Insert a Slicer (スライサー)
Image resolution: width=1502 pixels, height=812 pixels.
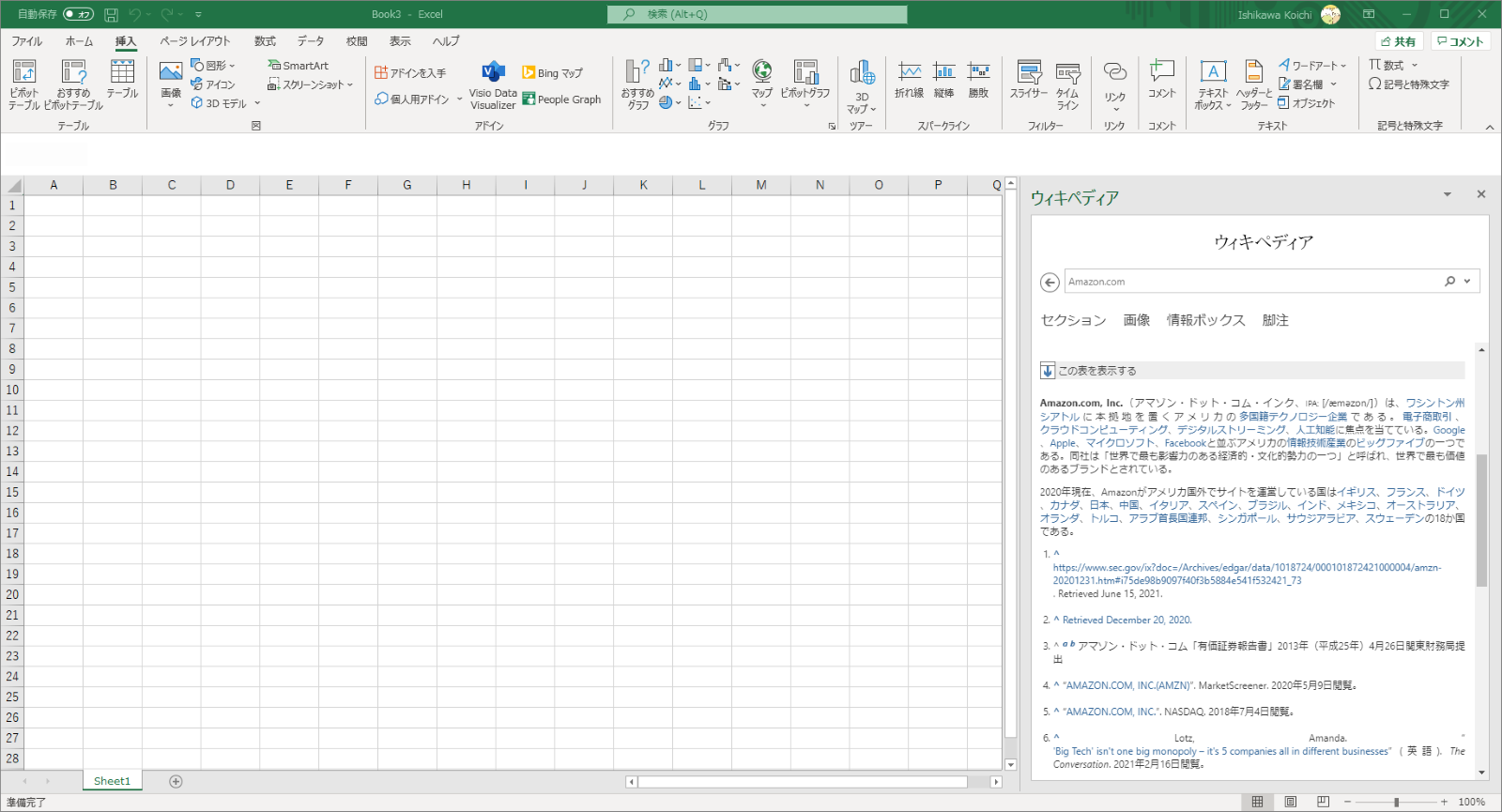(1029, 79)
